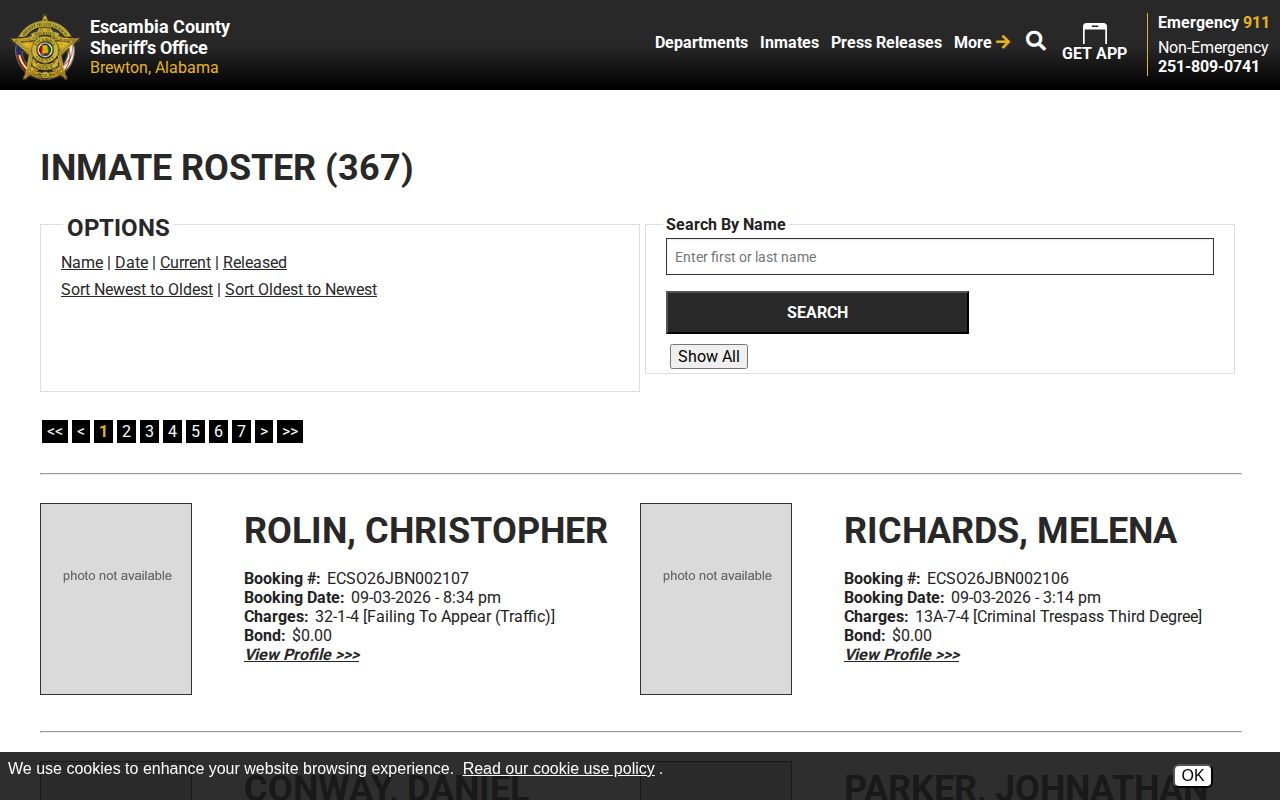This screenshot has height=800, width=1280.
Task: Dismiss cookie notice with OK
Action: (x=1193, y=775)
